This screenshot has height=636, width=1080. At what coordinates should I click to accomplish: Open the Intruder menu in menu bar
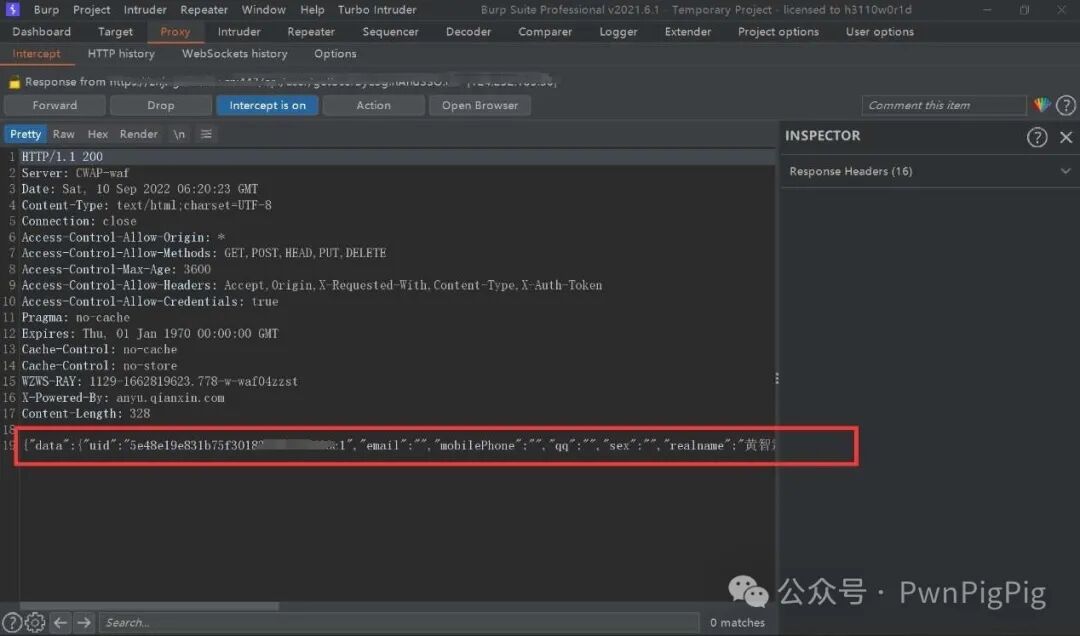(145, 10)
